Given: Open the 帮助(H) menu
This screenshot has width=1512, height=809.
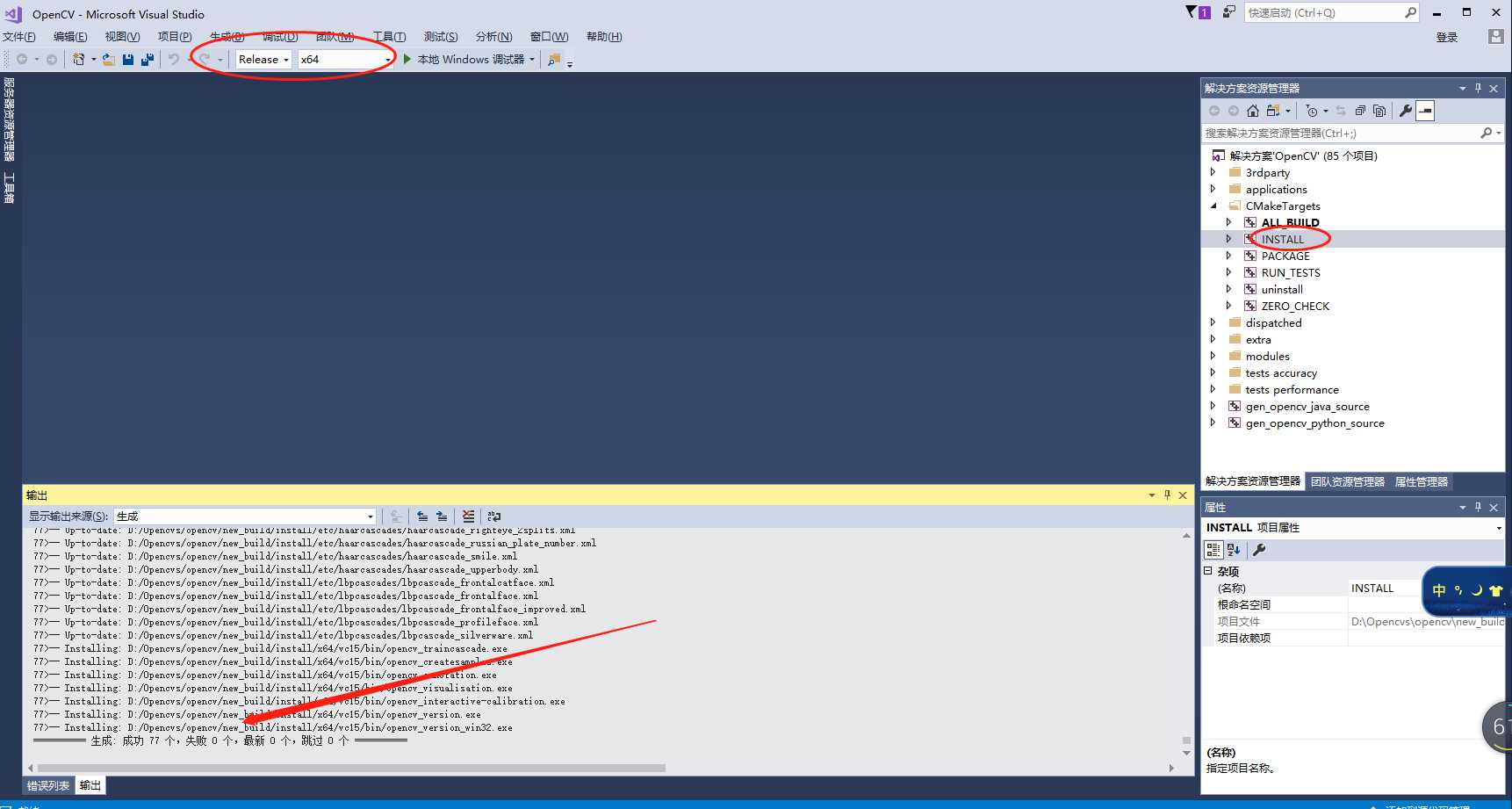Looking at the screenshot, I should pos(604,37).
